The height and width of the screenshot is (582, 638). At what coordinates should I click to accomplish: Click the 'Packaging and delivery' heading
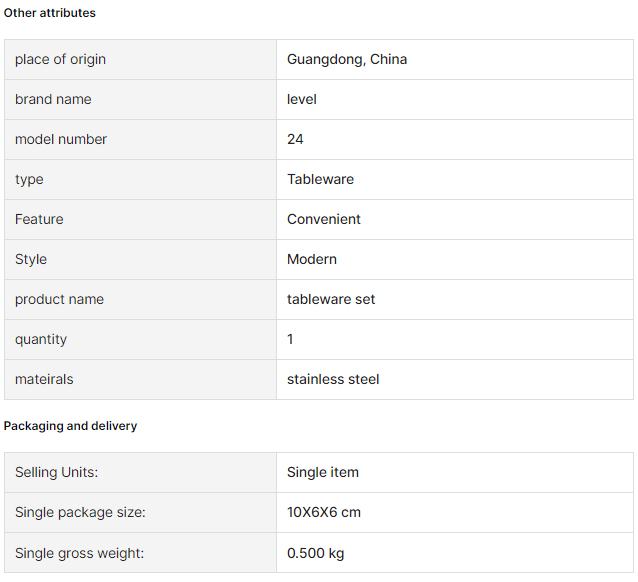click(x=70, y=426)
